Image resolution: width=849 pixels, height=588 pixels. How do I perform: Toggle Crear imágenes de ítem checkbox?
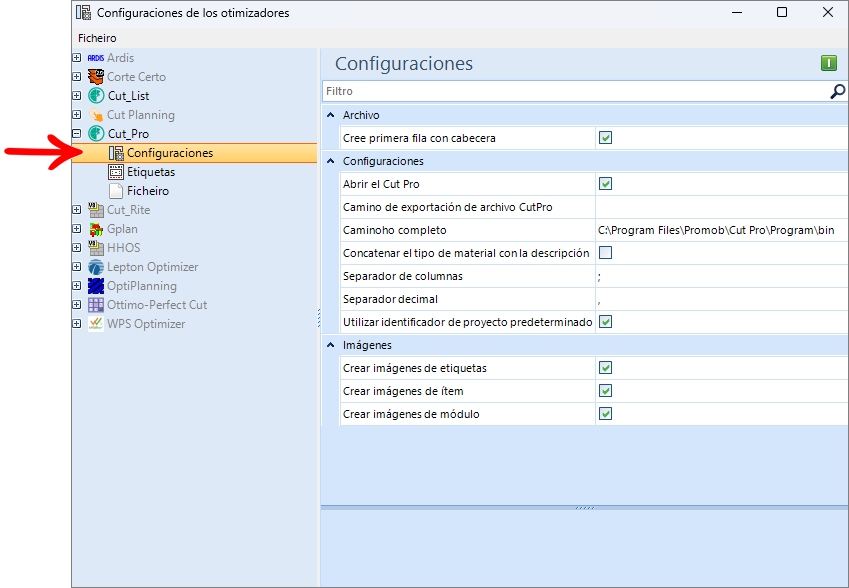605,391
